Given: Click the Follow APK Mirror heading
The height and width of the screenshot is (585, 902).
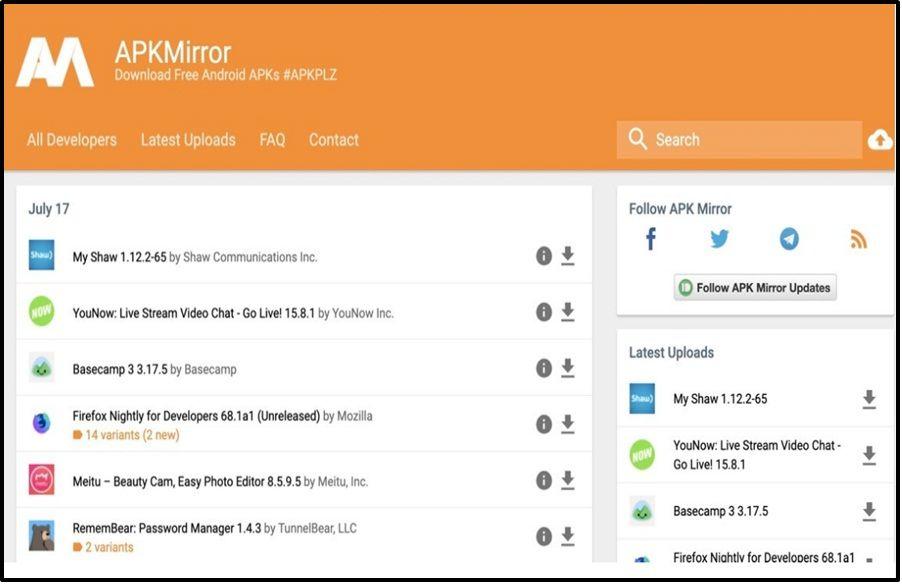Looking at the screenshot, I should click(680, 209).
